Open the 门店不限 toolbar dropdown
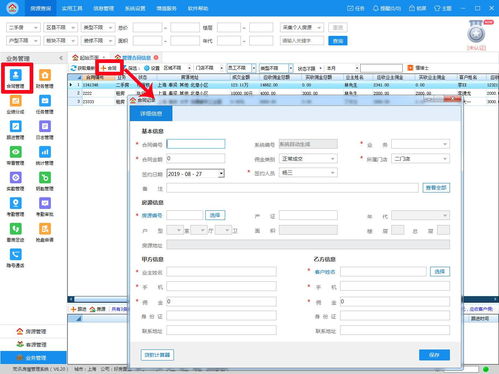This screenshot has width=499, height=374. (209, 68)
